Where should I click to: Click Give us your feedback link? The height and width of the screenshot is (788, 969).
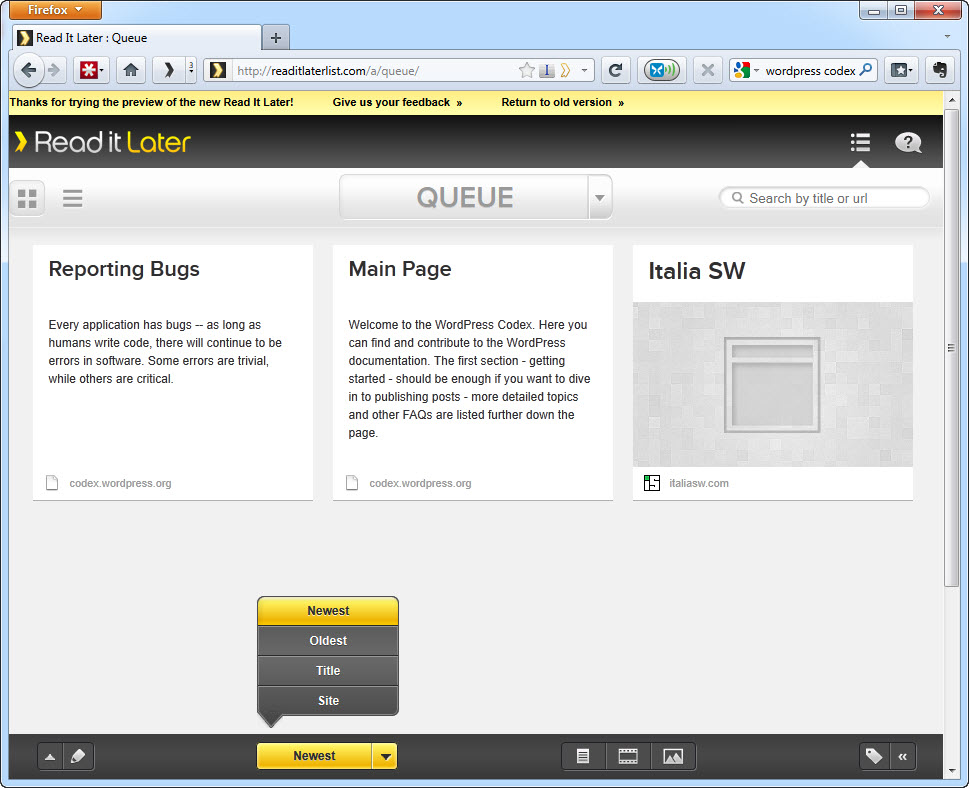click(397, 103)
